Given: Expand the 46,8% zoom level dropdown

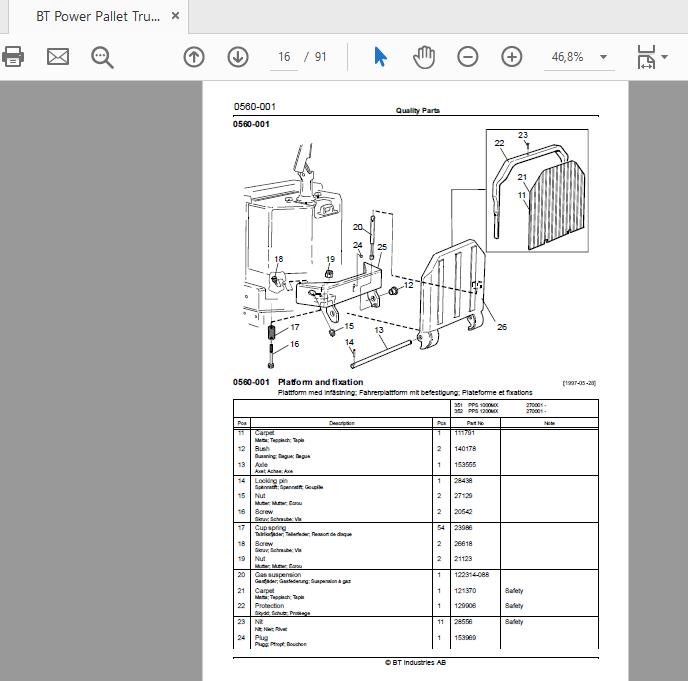Looking at the screenshot, I should [x=603, y=57].
